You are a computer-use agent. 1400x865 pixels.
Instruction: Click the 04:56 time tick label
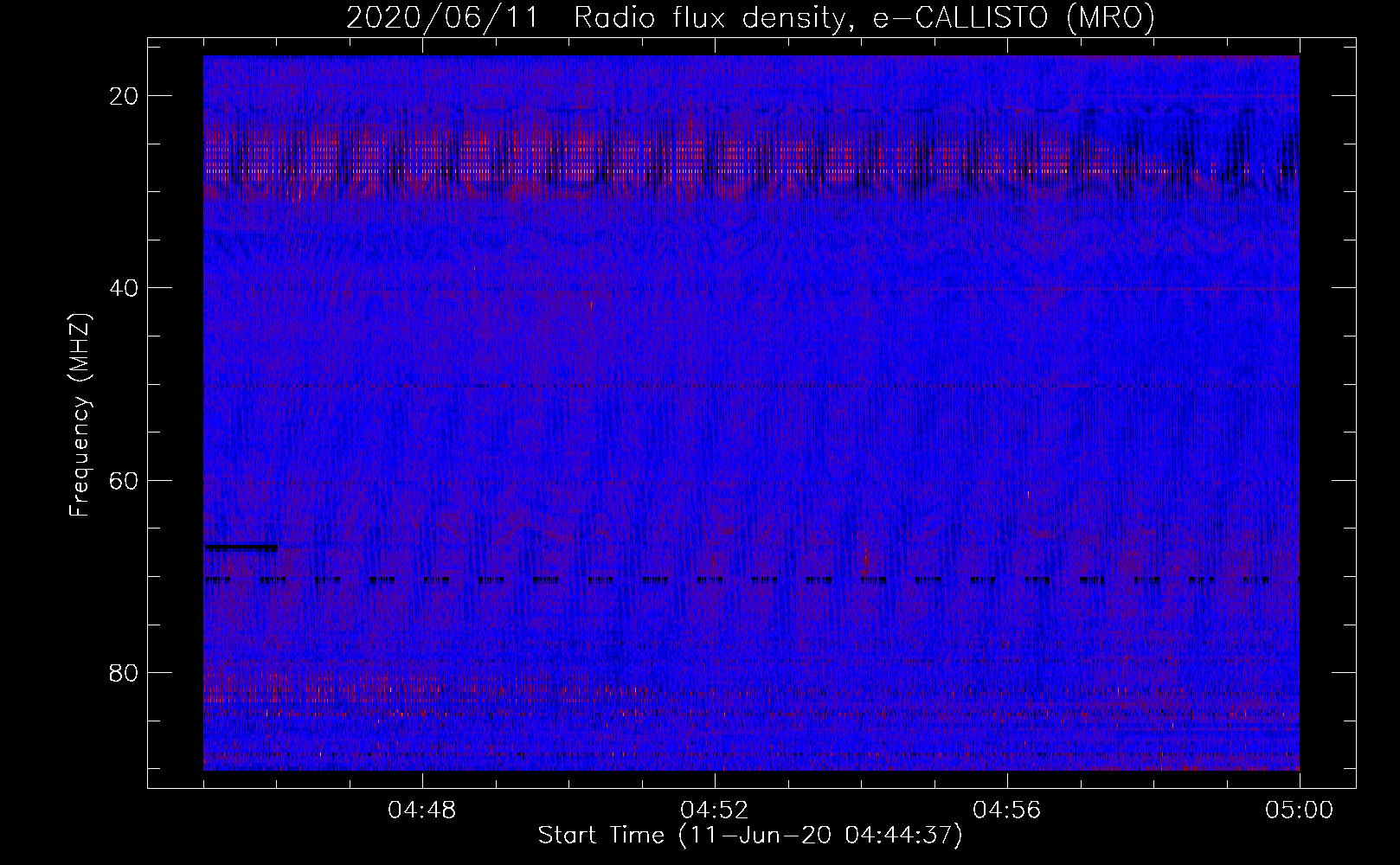[1007, 811]
